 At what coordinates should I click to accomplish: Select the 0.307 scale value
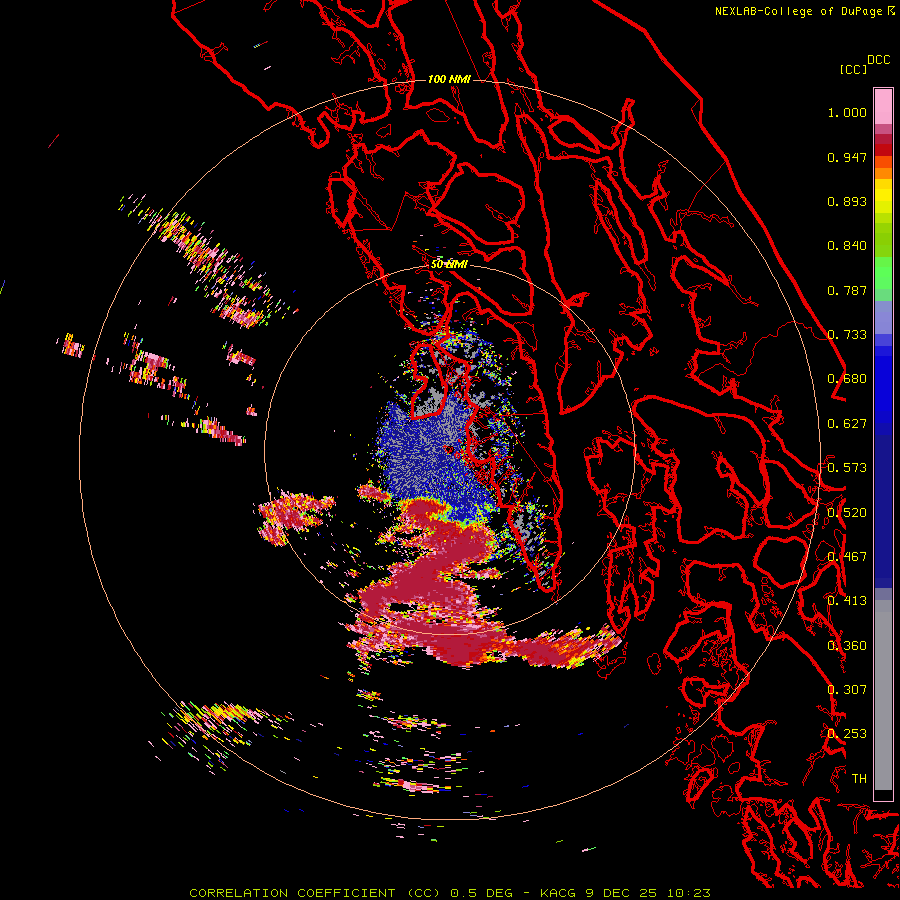tap(847, 690)
